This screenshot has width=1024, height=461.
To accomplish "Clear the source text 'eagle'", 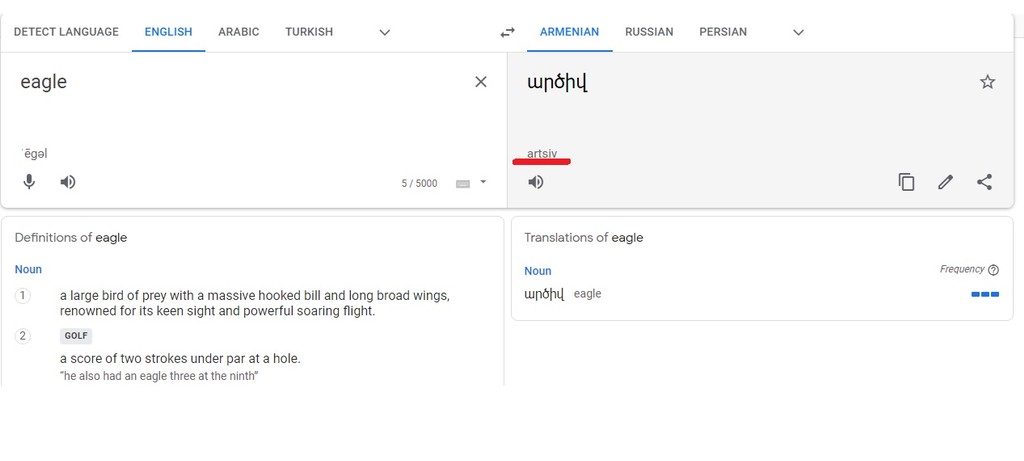I will point(481,82).
